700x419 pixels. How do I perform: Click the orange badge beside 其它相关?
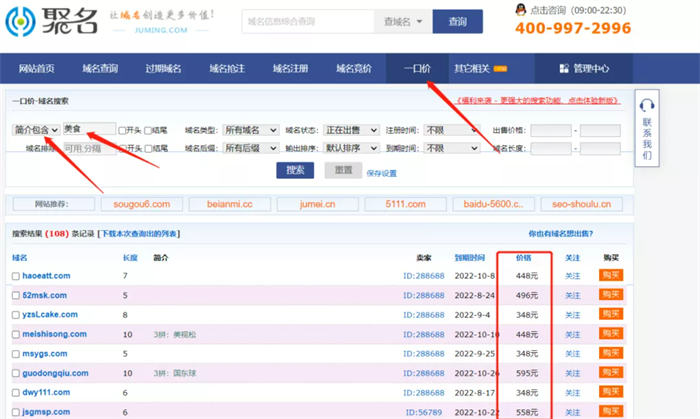(x=499, y=69)
